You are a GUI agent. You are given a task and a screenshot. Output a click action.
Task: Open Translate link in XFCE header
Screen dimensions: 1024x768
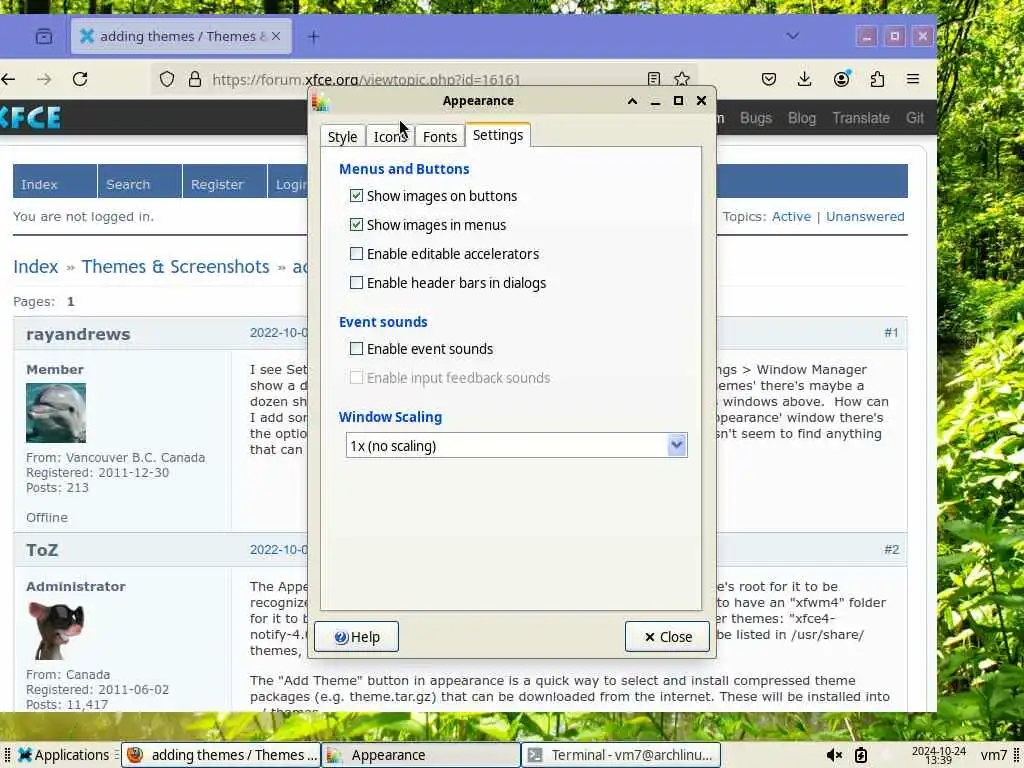(861, 118)
